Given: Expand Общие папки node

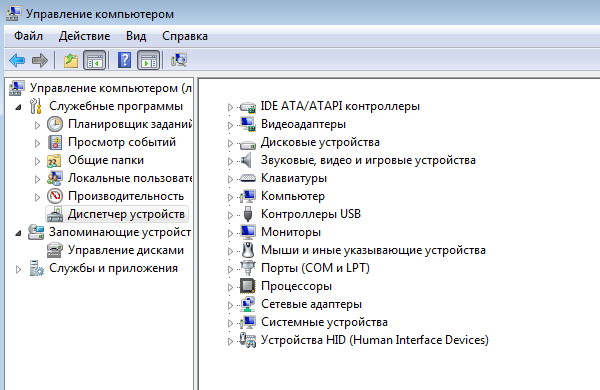Looking at the screenshot, I should [38, 161].
